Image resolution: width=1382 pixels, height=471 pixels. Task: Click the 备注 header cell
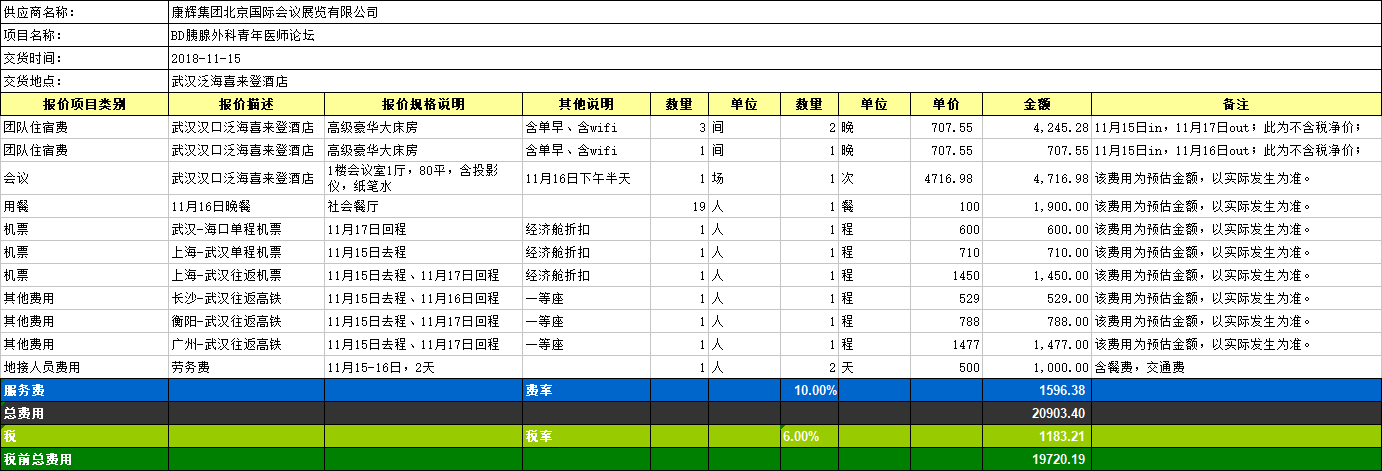1236,104
